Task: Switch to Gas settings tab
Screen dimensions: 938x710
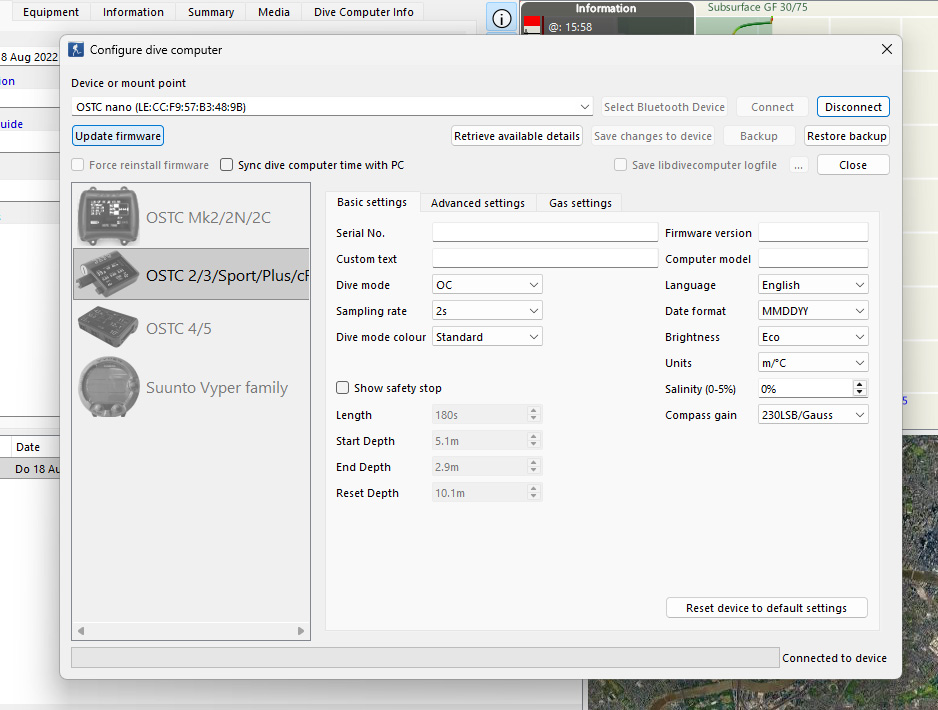Action: click(580, 203)
